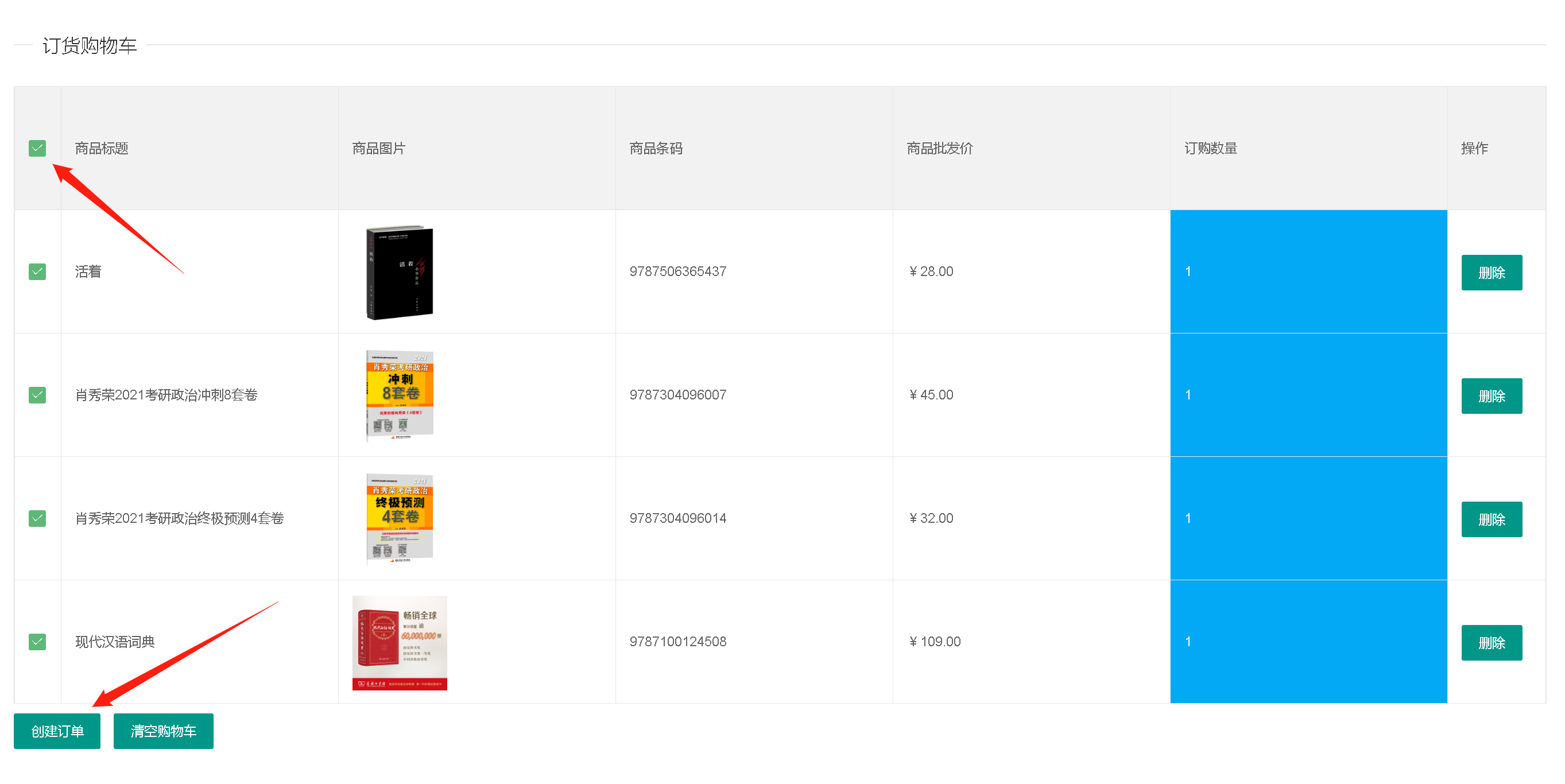Open the 活着 book cover image
Screen dimensions: 1565x784
(399, 273)
